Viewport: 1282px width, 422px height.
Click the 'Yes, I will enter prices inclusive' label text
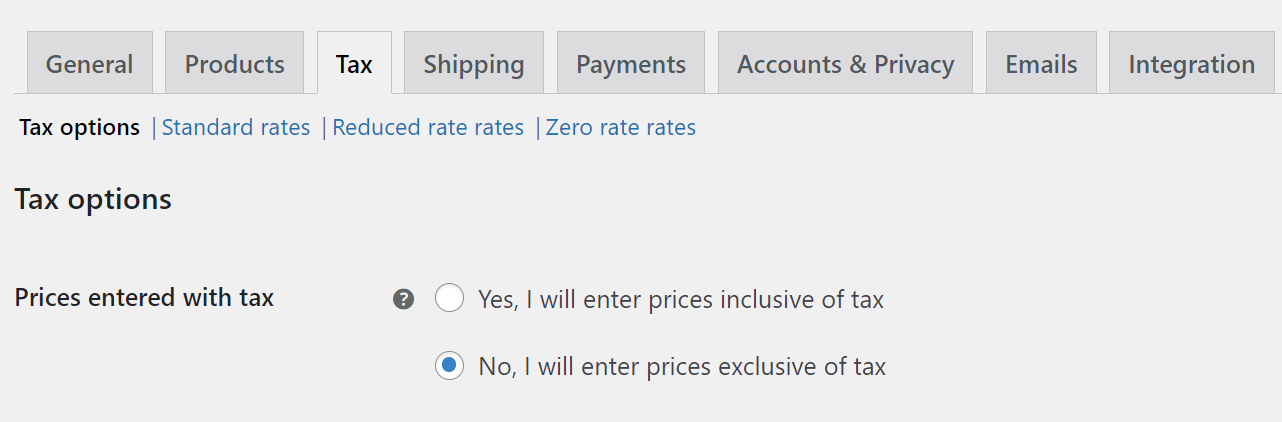pos(681,299)
